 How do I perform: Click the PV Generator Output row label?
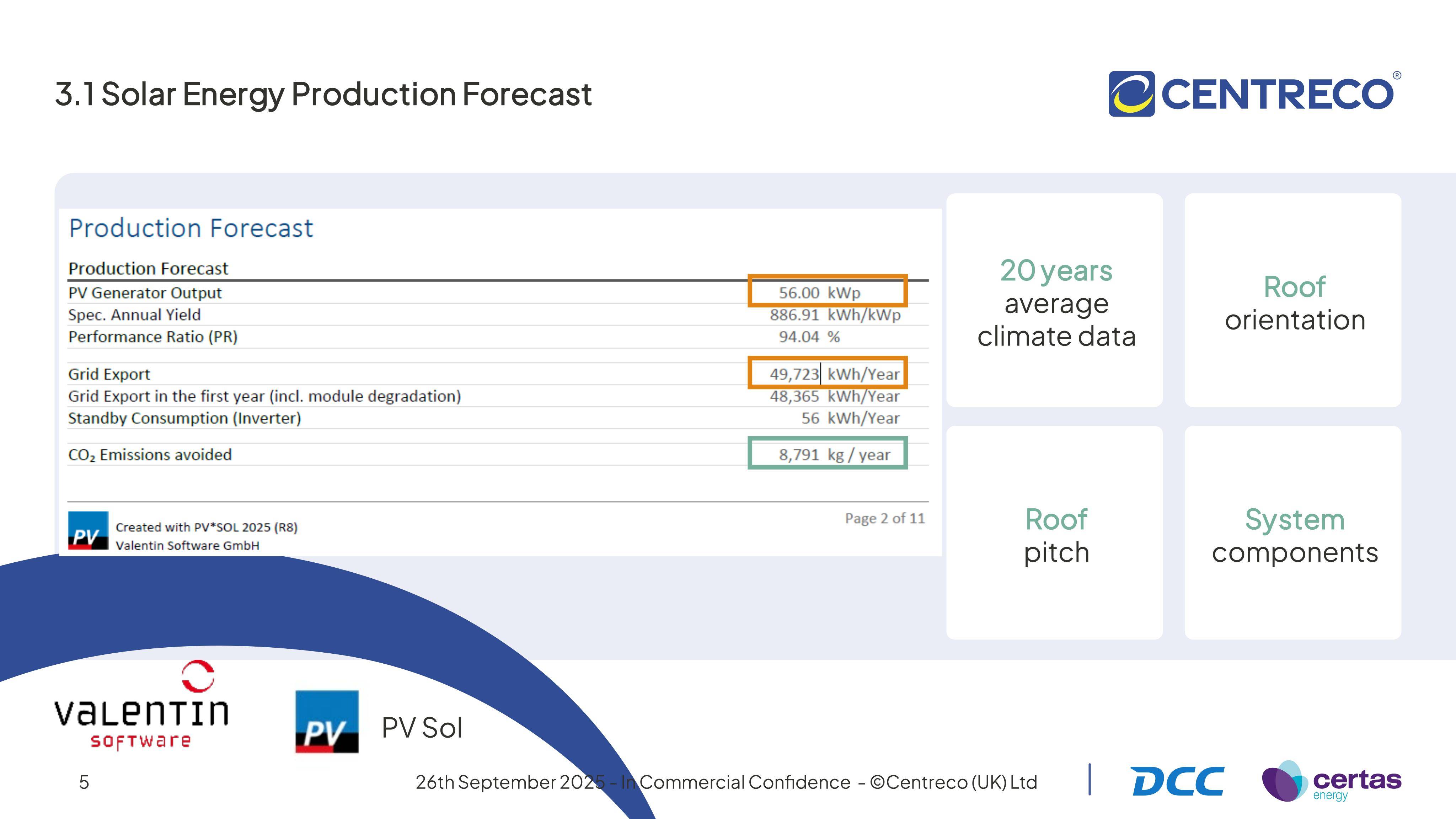145,293
